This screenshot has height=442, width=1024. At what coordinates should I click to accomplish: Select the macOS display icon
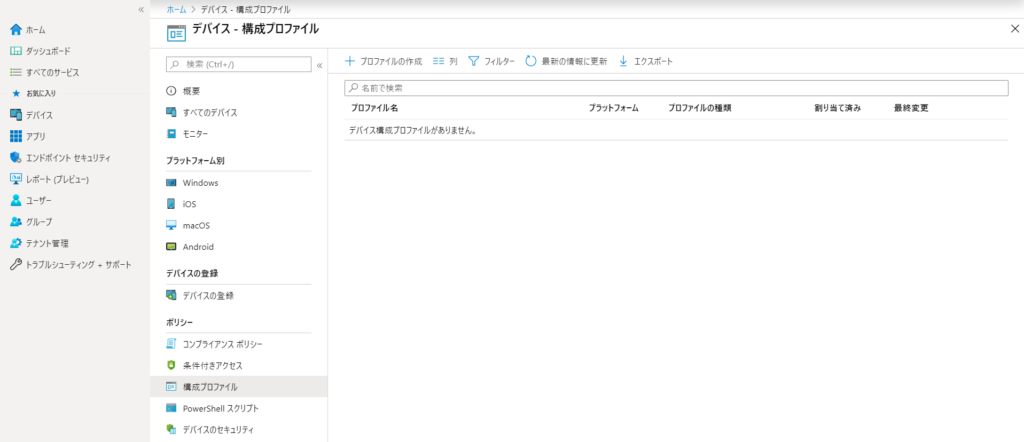[171, 225]
